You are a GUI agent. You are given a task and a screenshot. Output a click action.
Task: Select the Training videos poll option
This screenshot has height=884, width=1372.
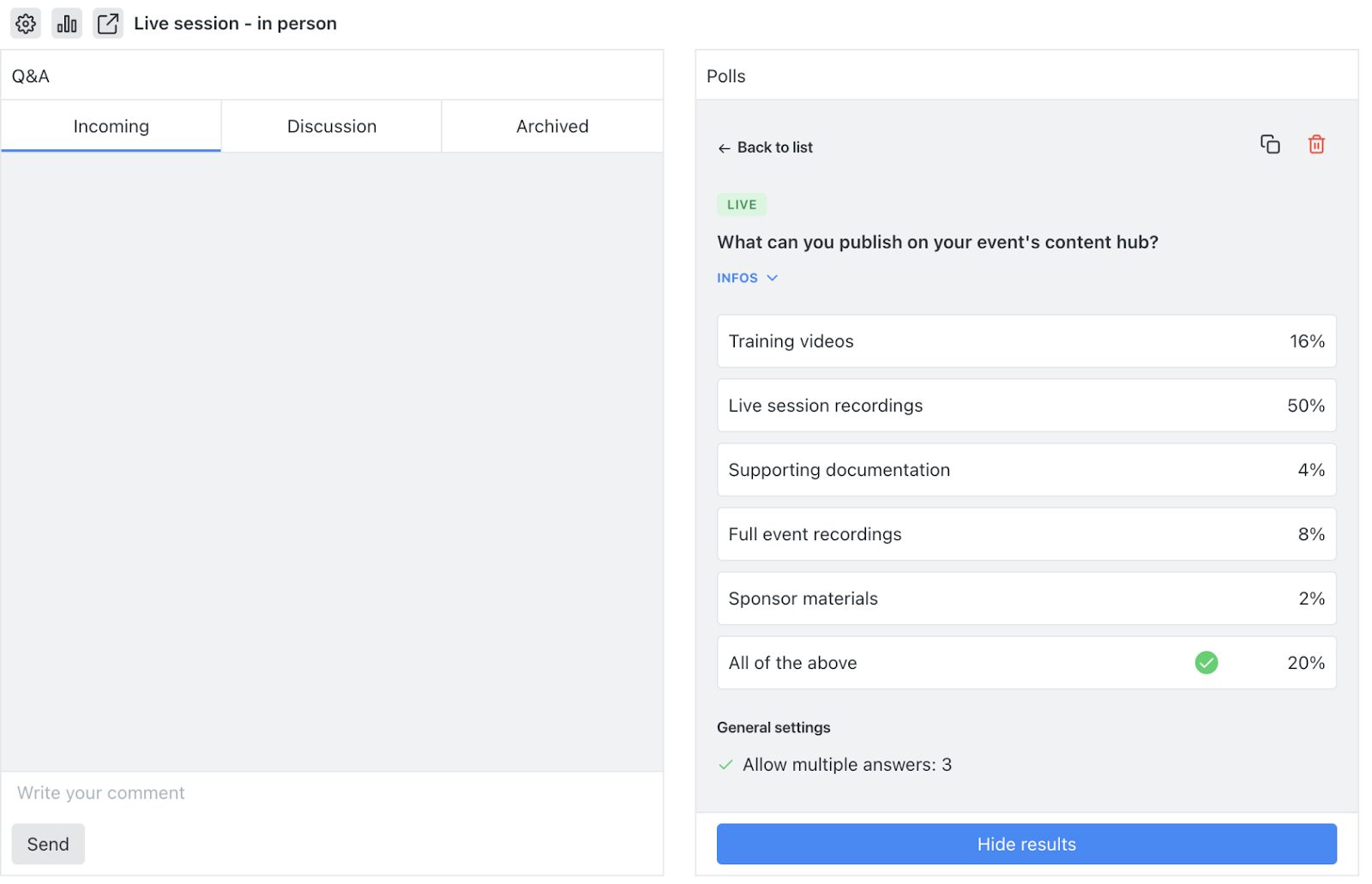tap(1026, 341)
